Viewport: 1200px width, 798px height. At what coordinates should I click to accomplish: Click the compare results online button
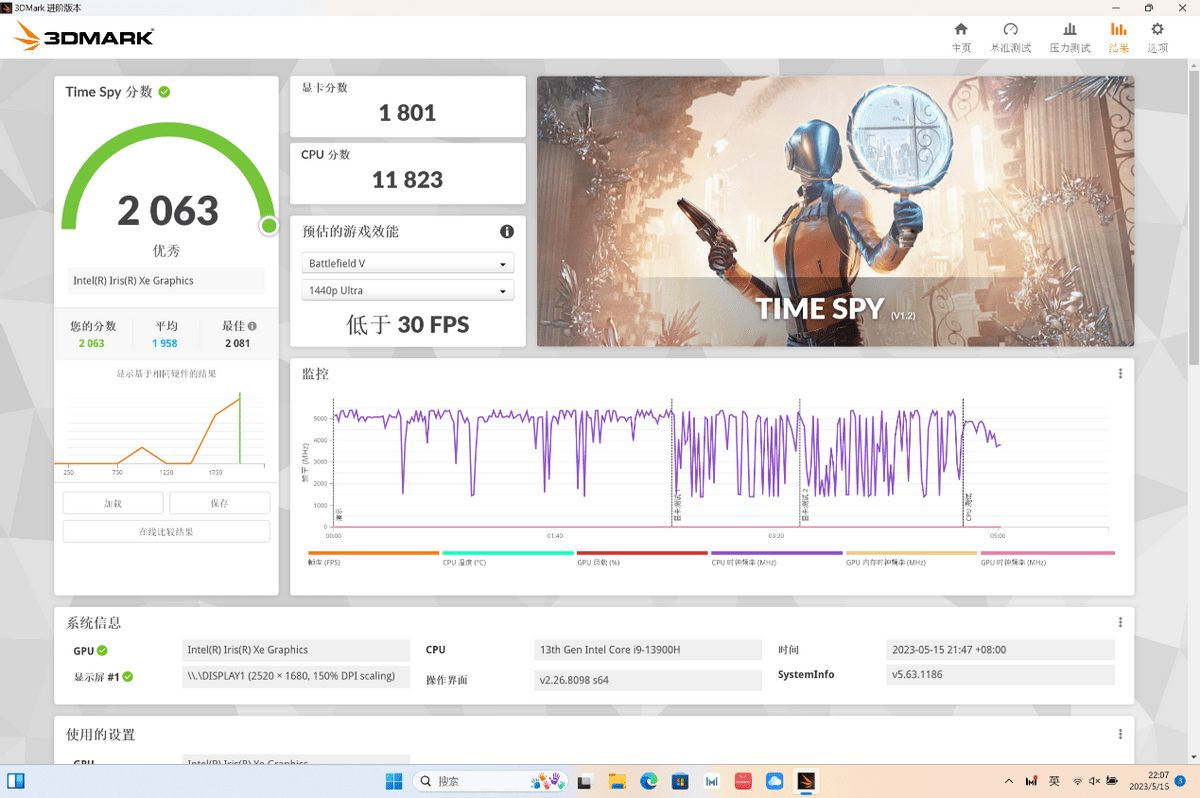(166, 531)
